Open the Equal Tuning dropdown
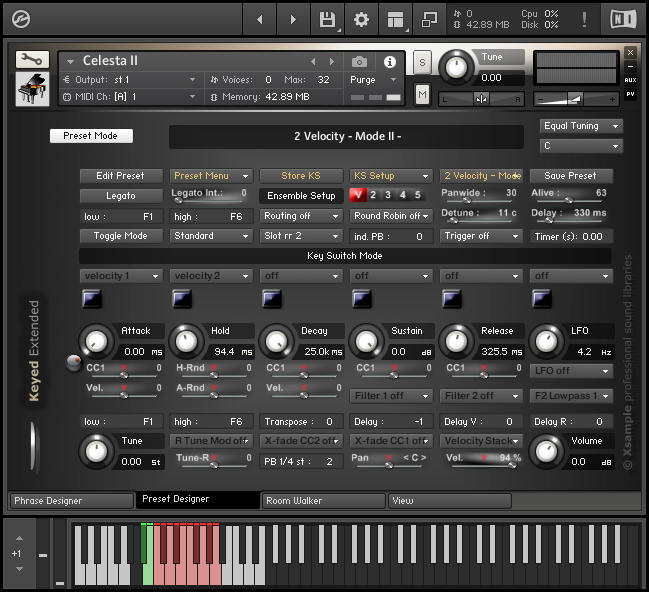This screenshot has height=592, width=649. coord(581,126)
